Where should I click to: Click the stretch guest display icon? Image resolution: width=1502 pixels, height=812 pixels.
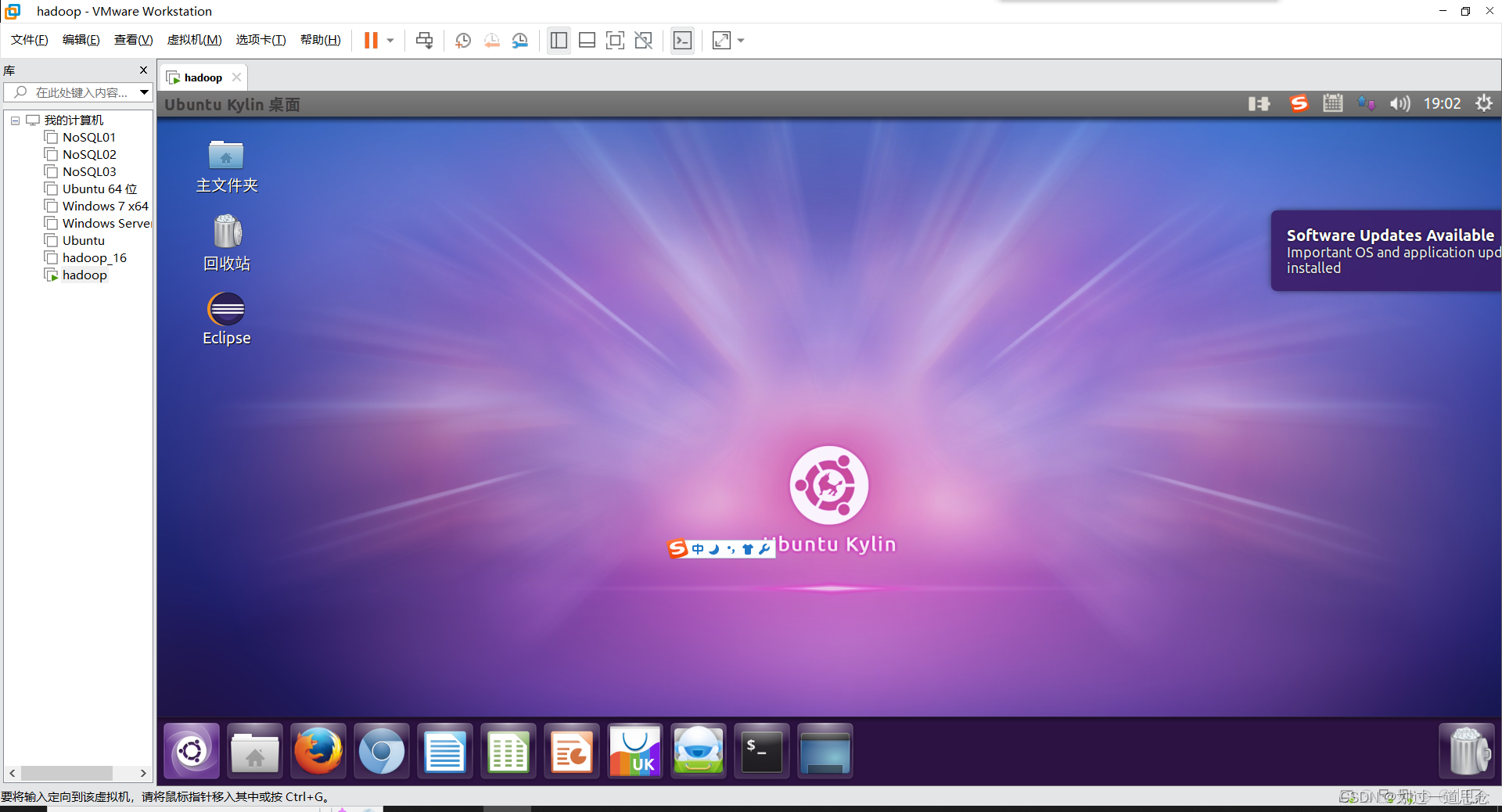point(721,40)
